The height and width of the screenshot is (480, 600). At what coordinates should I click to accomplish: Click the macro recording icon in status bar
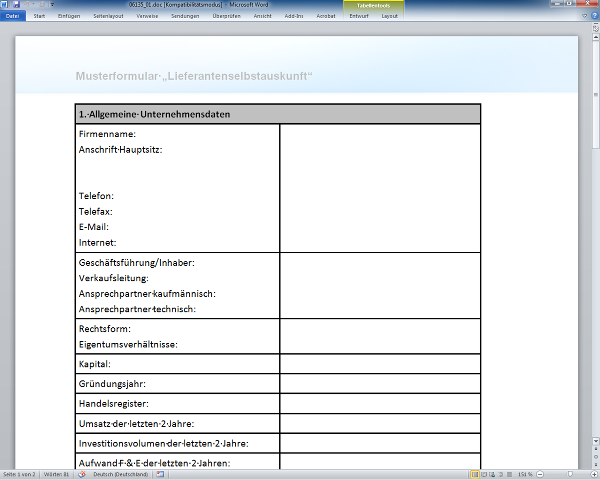tap(158, 474)
